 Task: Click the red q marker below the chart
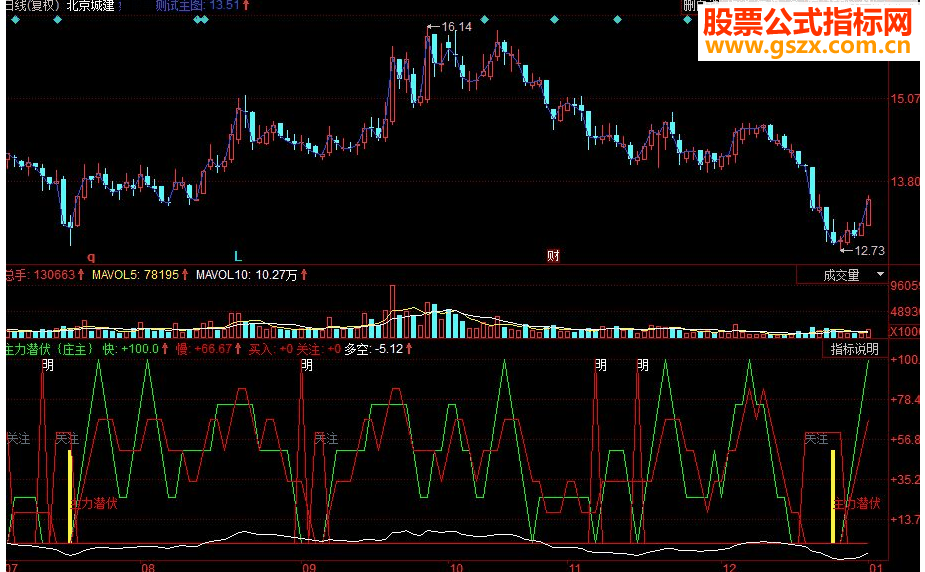click(x=91, y=257)
